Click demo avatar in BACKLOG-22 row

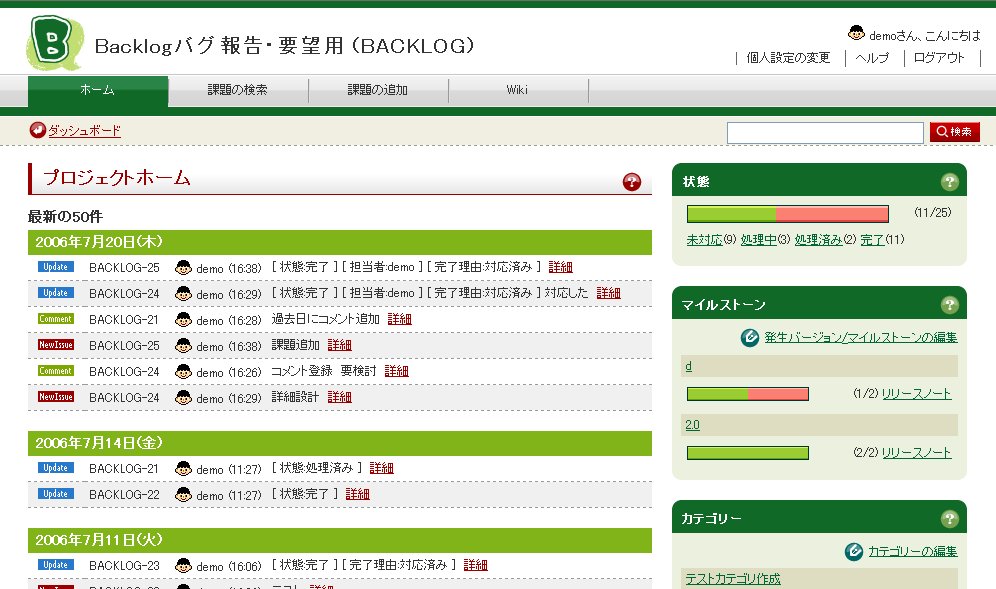point(184,494)
